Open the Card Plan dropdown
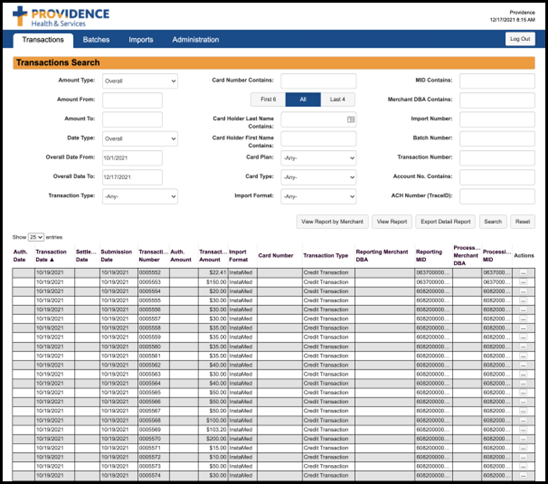The height and width of the screenshot is (484, 548). (x=318, y=158)
